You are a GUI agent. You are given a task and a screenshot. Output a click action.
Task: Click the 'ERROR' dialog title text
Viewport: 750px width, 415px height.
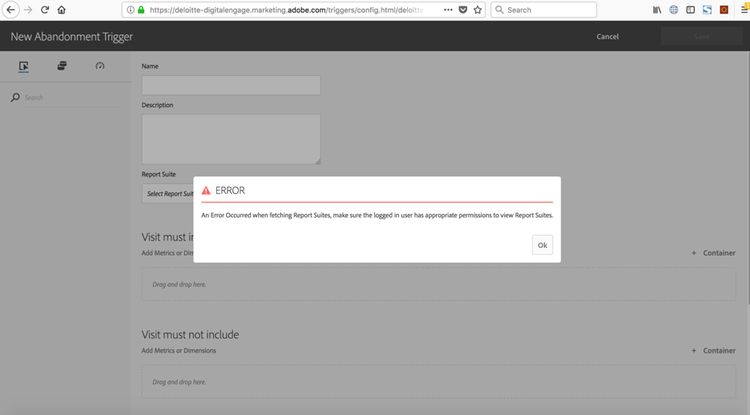(x=230, y=190)
